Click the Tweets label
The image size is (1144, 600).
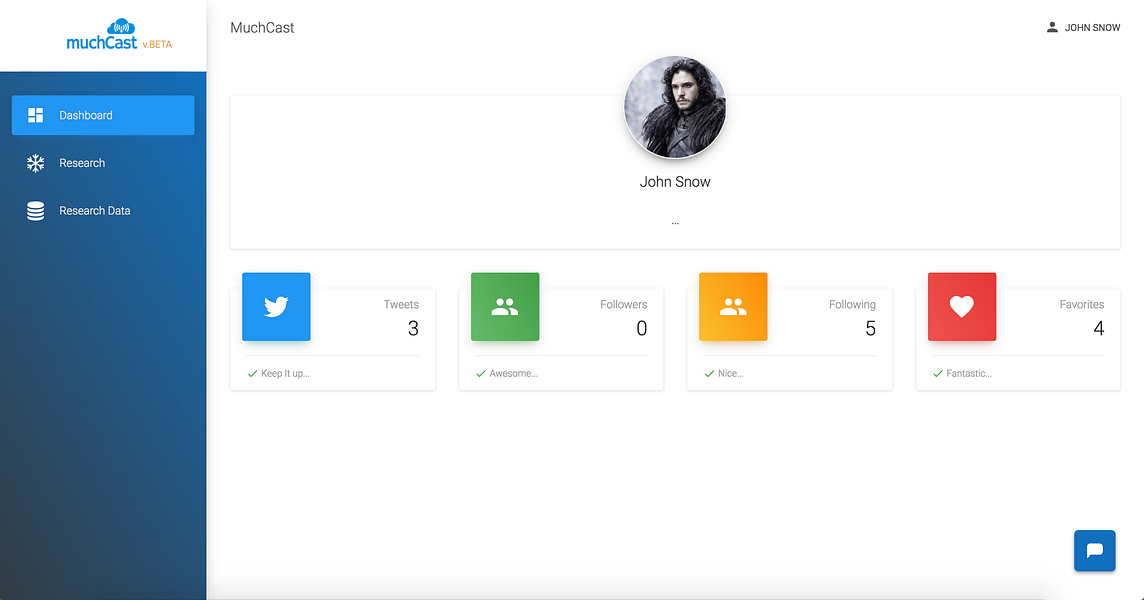401,304
